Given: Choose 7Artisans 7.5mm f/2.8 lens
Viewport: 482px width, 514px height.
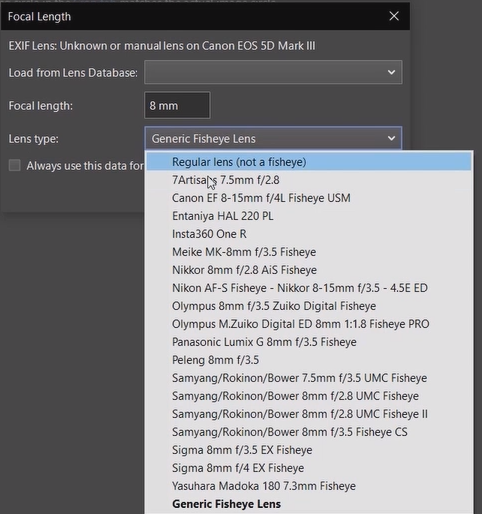Looking at the screenshot, I should point(309,180).
